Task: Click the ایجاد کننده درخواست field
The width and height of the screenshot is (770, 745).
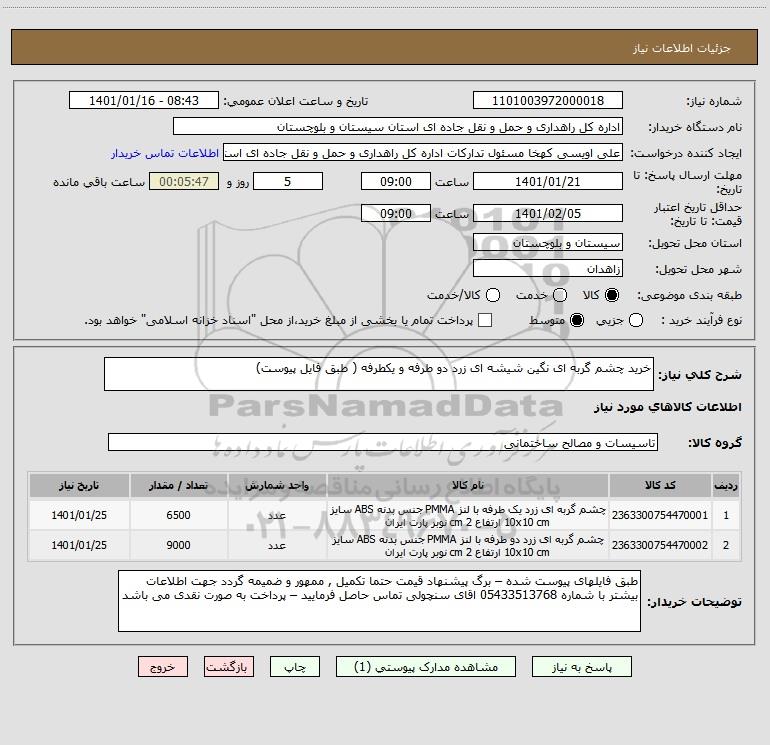Action: click(x=423, y=153)
